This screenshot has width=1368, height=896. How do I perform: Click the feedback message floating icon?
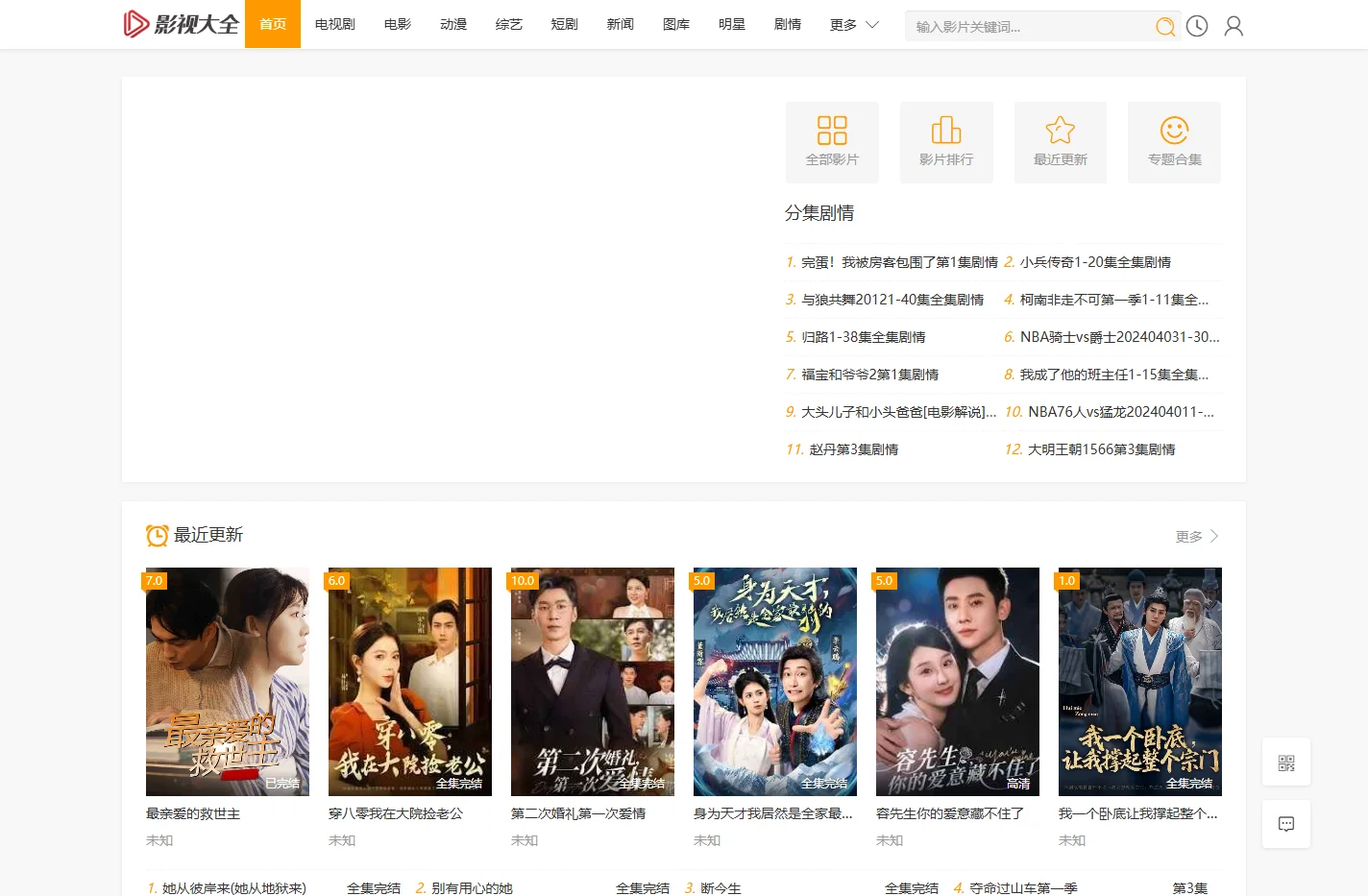1286,824
